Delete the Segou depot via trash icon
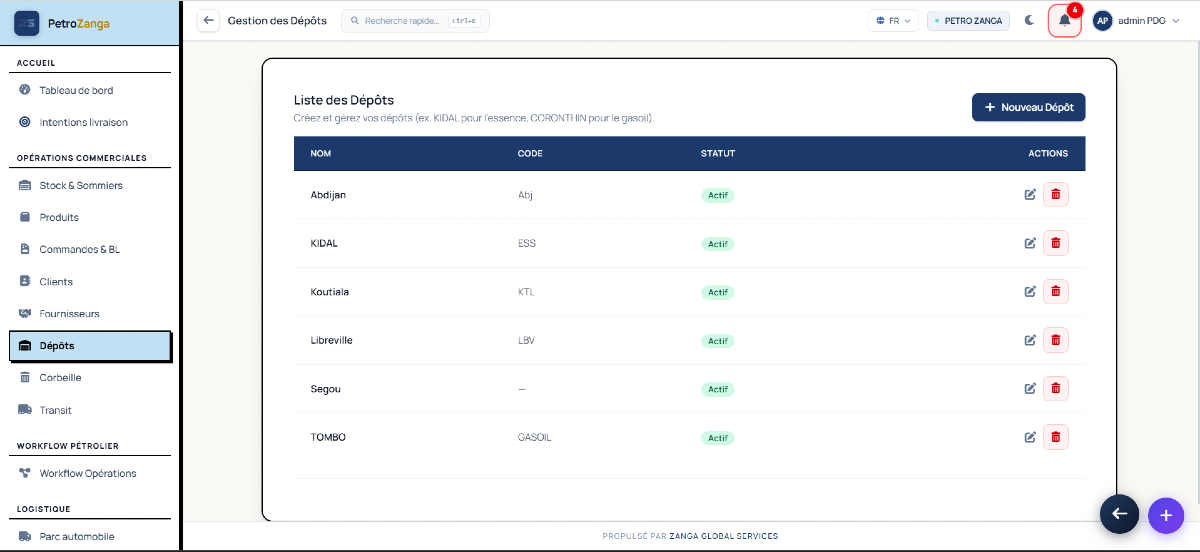Screen dimensions: 1200x552 pos(1055,388)
